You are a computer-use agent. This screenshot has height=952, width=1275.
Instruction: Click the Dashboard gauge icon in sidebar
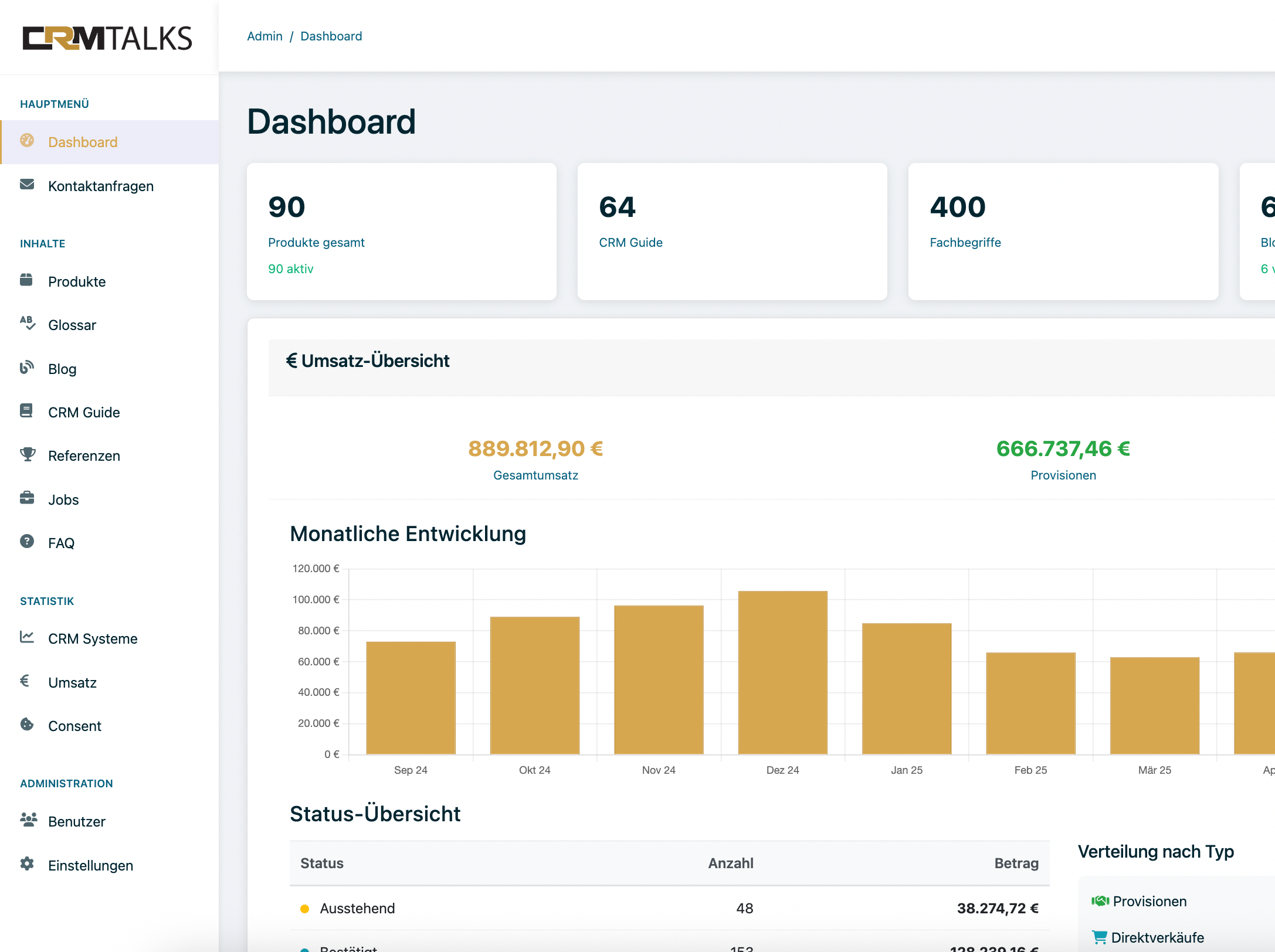(27, 141)
